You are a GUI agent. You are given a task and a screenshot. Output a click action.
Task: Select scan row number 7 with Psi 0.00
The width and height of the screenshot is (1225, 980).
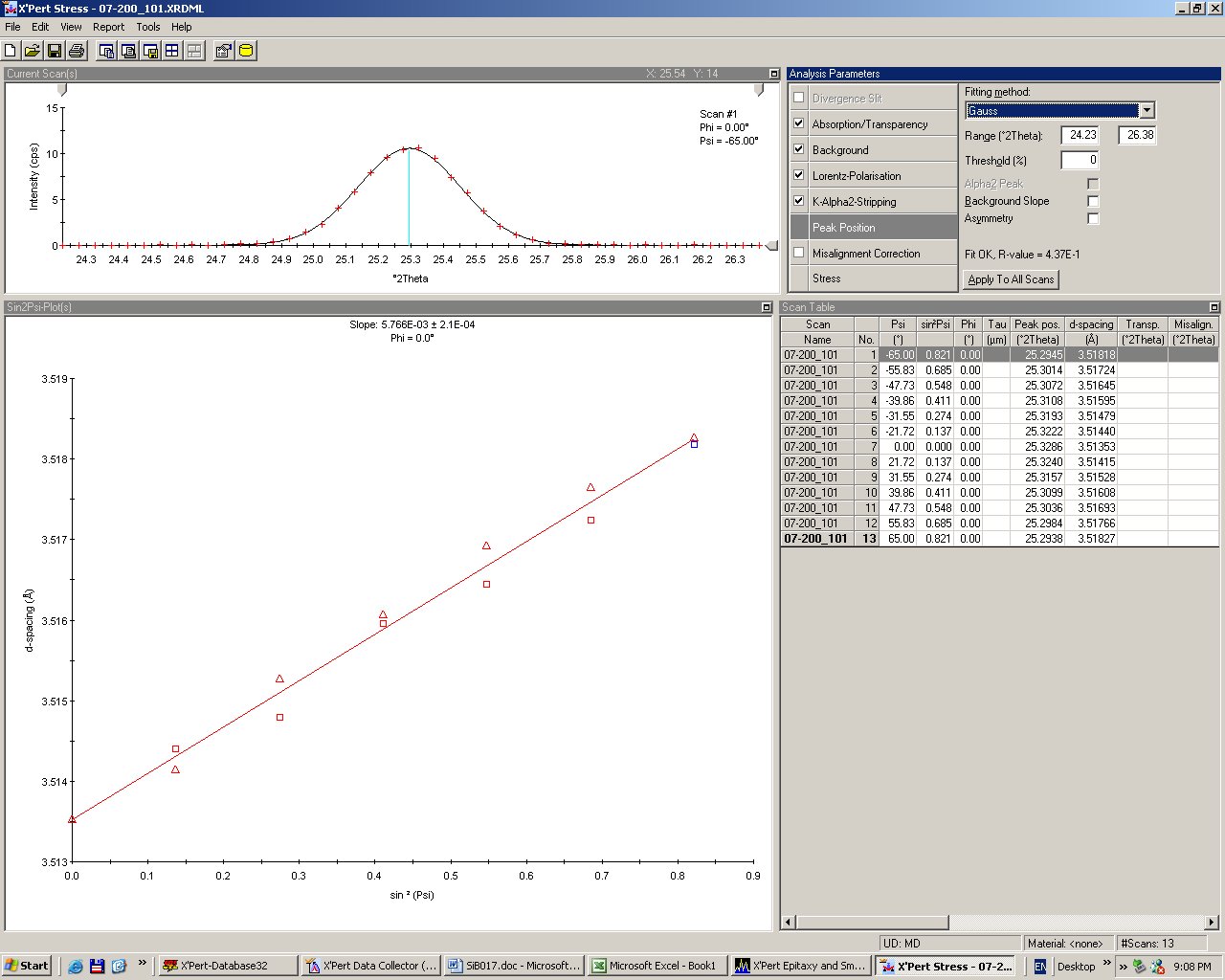pos(999,447)
